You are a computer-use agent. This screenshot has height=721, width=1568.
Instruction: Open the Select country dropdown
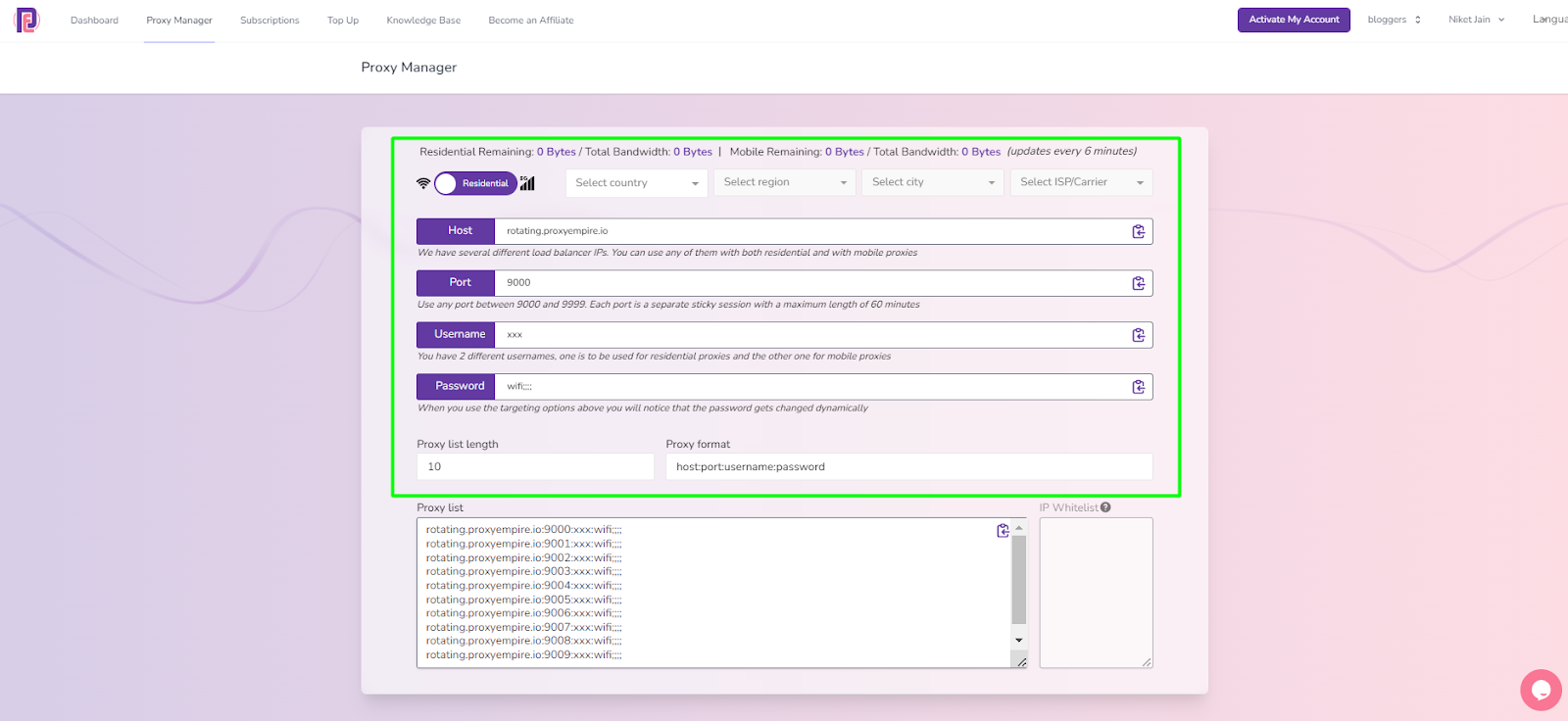pos(637,183)
